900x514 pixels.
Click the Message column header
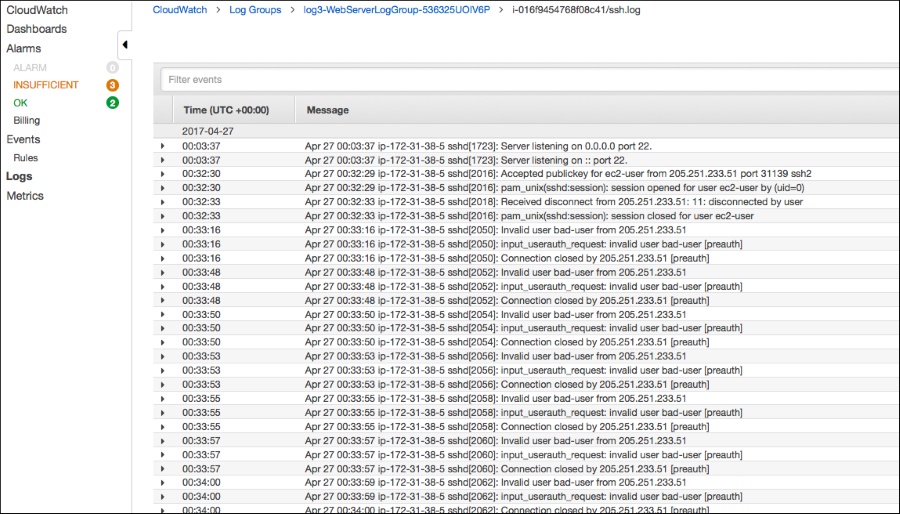[x=327, y=110]
